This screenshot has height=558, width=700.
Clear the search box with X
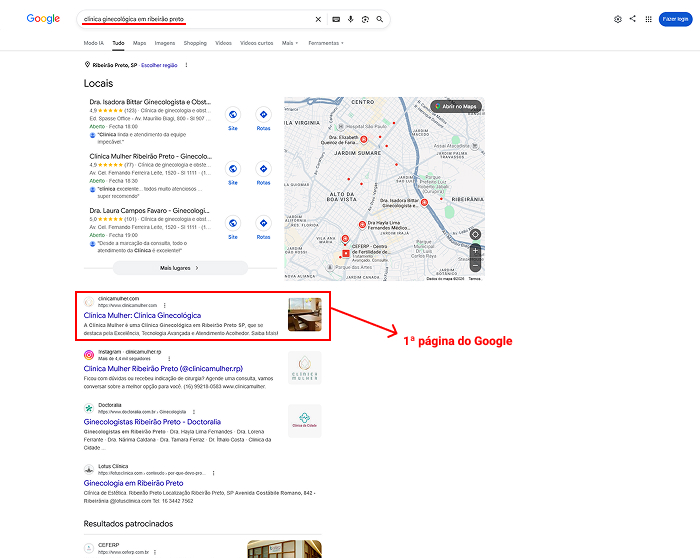point(318,19)
